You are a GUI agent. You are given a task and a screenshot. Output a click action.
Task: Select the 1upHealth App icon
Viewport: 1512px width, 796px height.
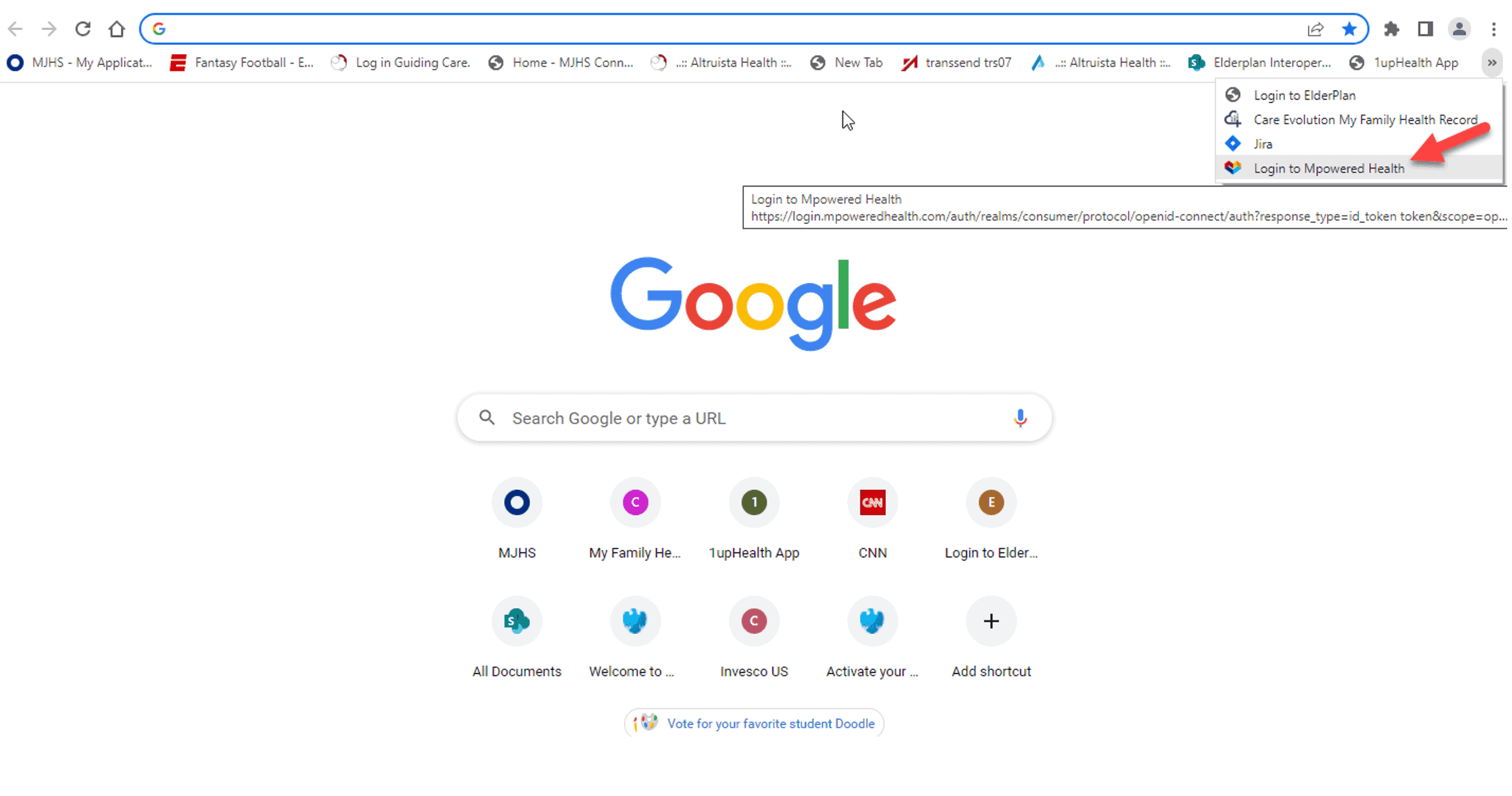(x=754, y=502)
